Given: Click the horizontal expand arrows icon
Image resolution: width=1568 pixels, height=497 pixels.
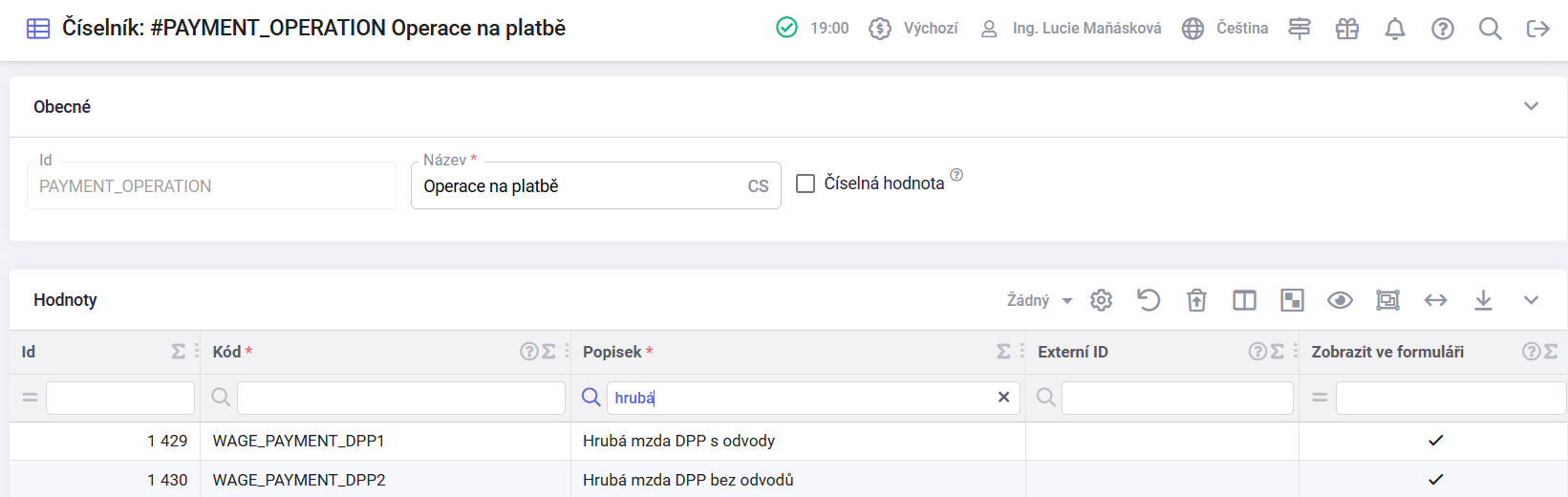Looking at the screenshot, I should [1435, 300].
